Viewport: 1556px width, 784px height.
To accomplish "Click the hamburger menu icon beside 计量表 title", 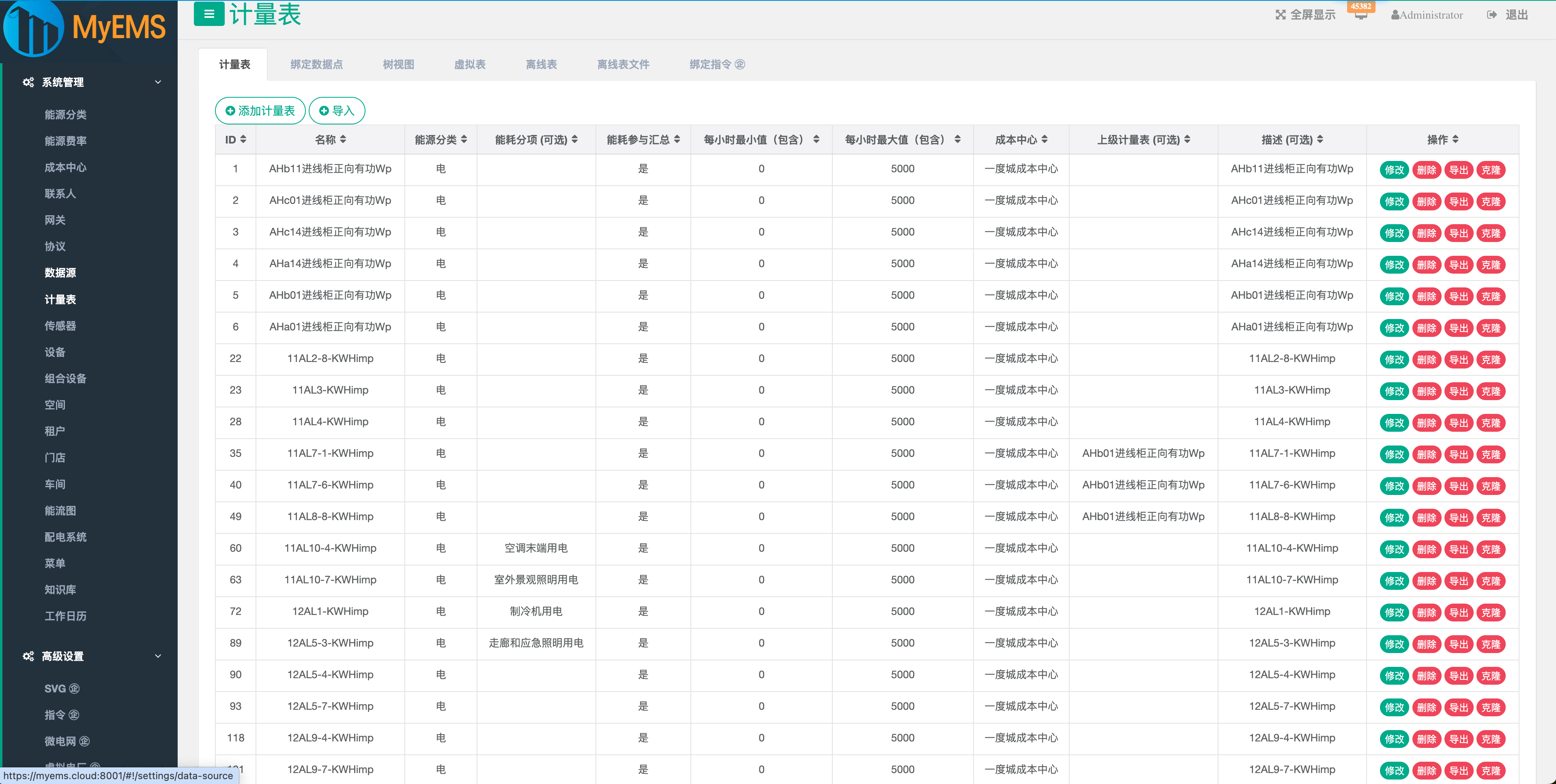I will click(209, 14).
